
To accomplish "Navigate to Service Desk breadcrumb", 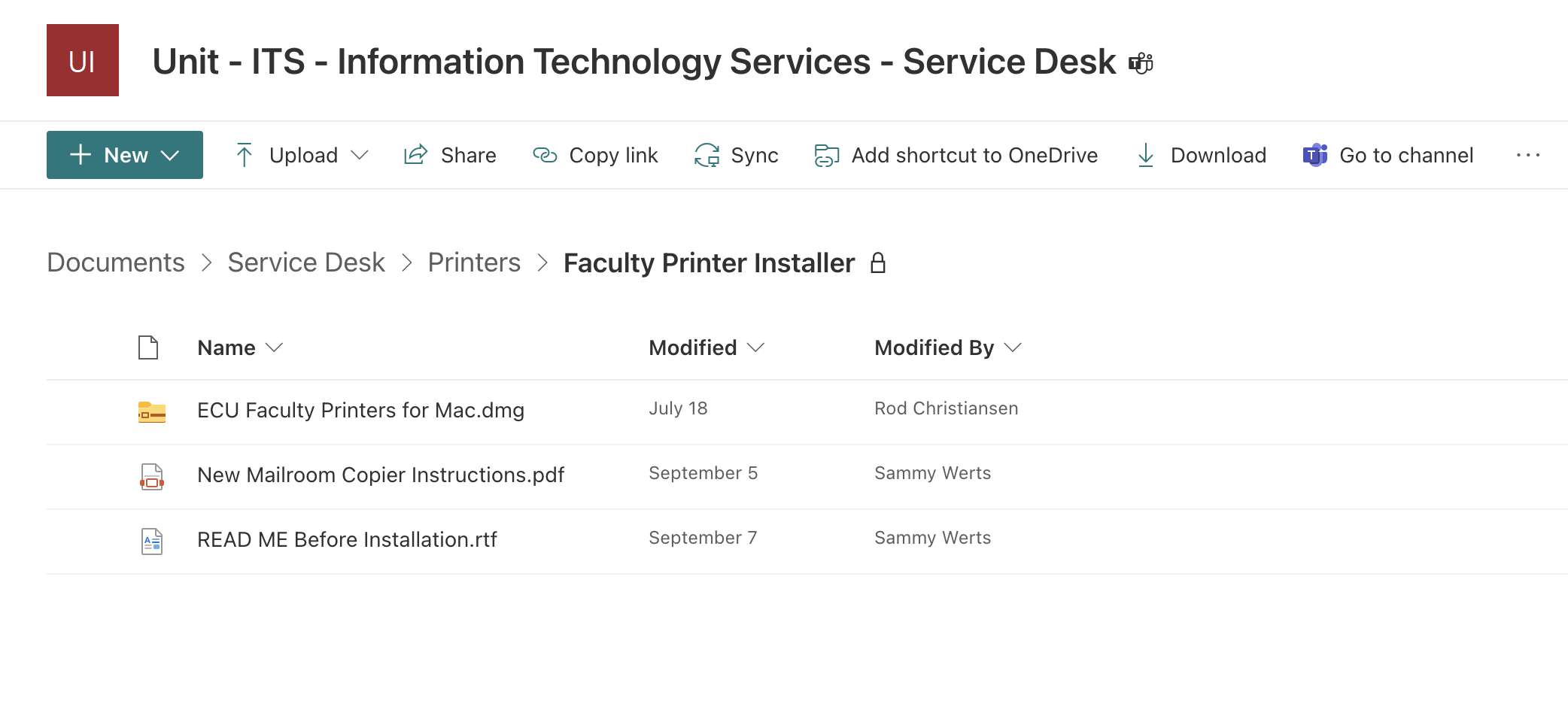I will click(305, 262).
